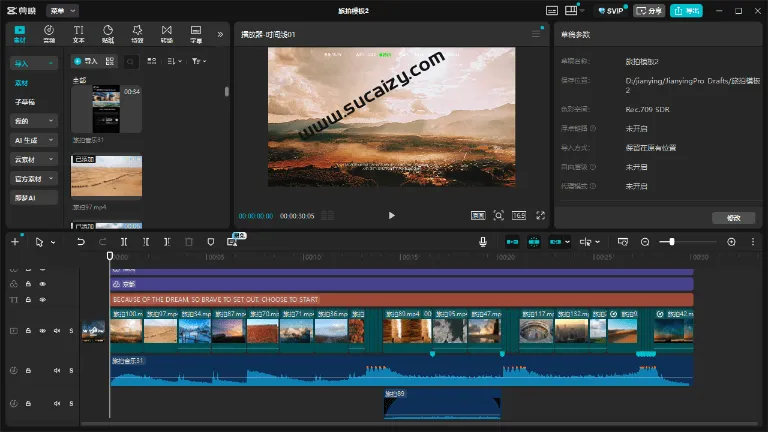Open the filter dropdown in media panel
This screenshot has height=432, width=768.
coord(198,62)
